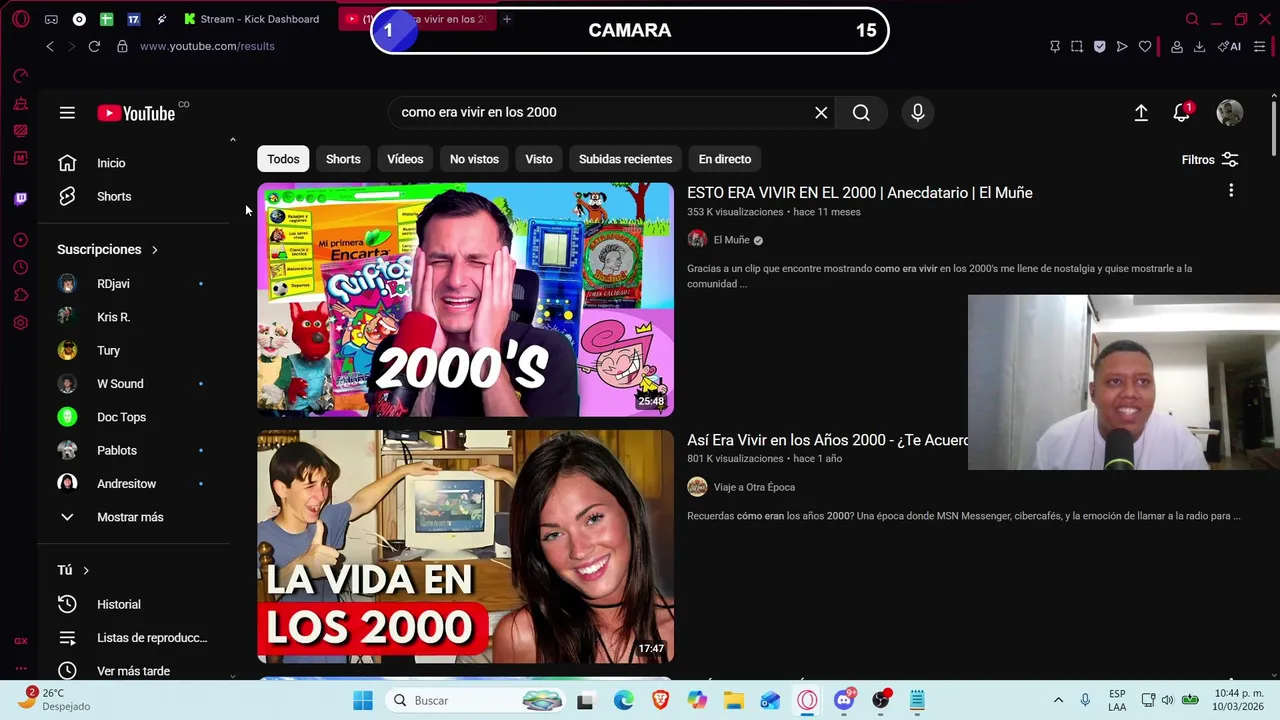1280x720 pixels.
Task: Open the tab search magnifier in title bar
Action: [x=1192, y=19]
